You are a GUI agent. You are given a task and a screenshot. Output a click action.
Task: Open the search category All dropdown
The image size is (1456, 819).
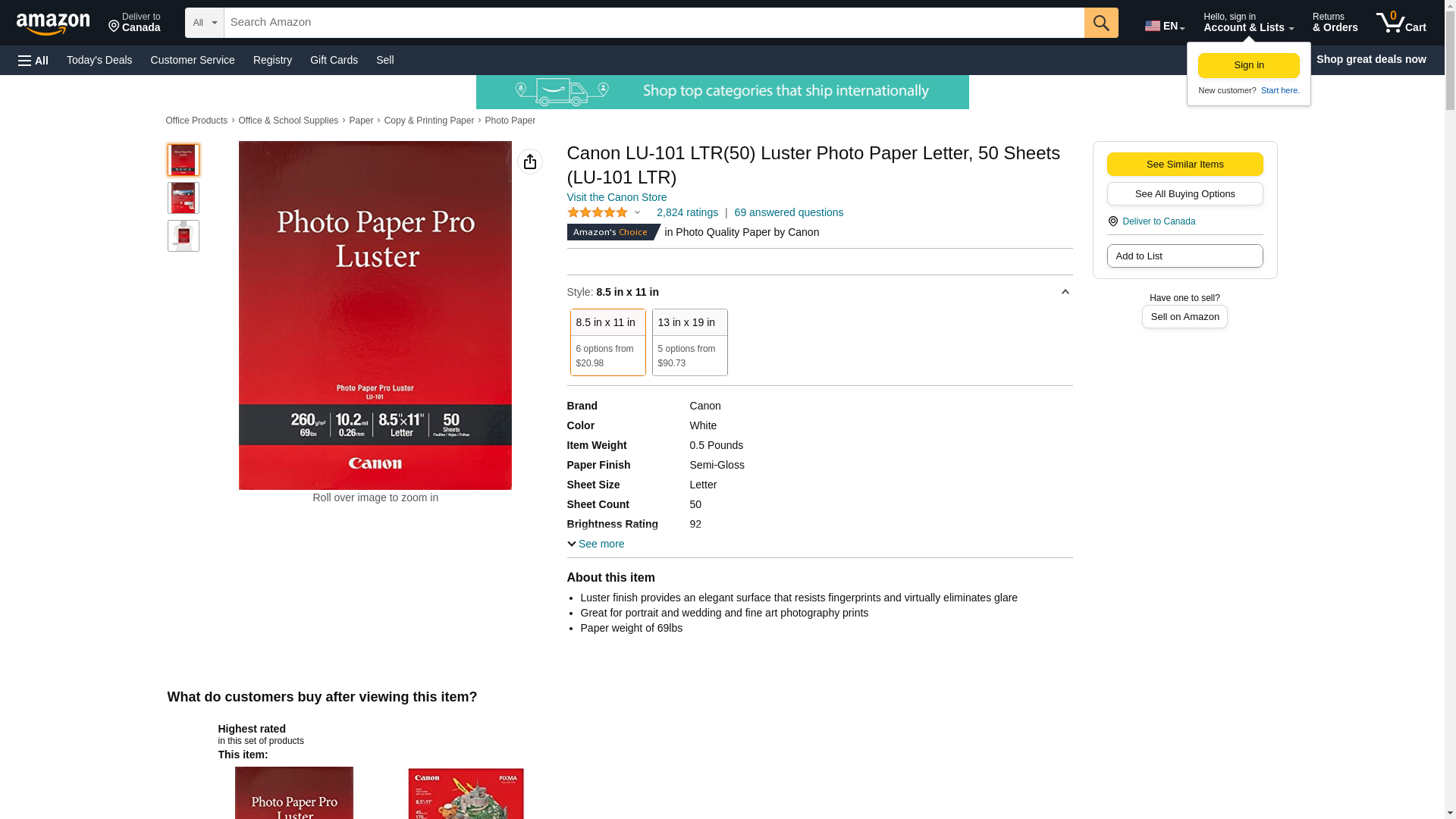(205, 23)
